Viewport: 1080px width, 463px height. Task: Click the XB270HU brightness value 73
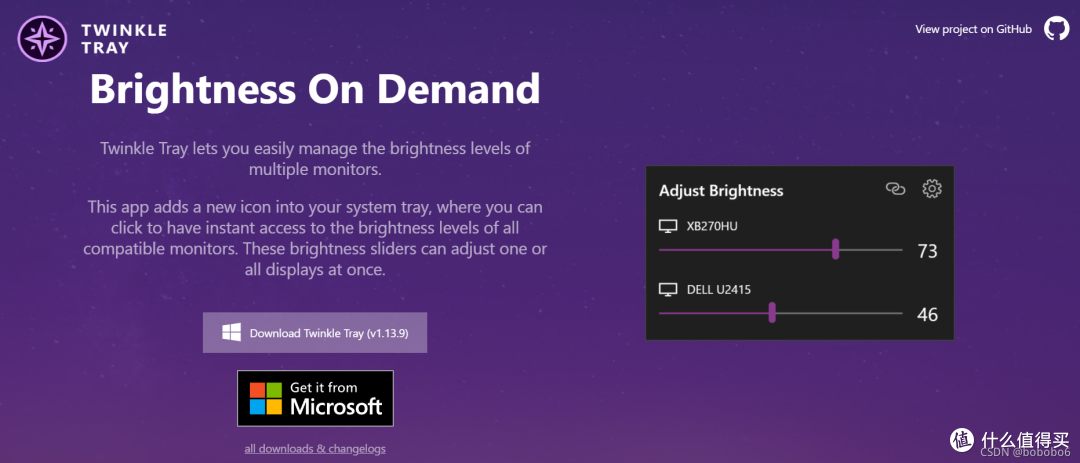coord(927,251)
